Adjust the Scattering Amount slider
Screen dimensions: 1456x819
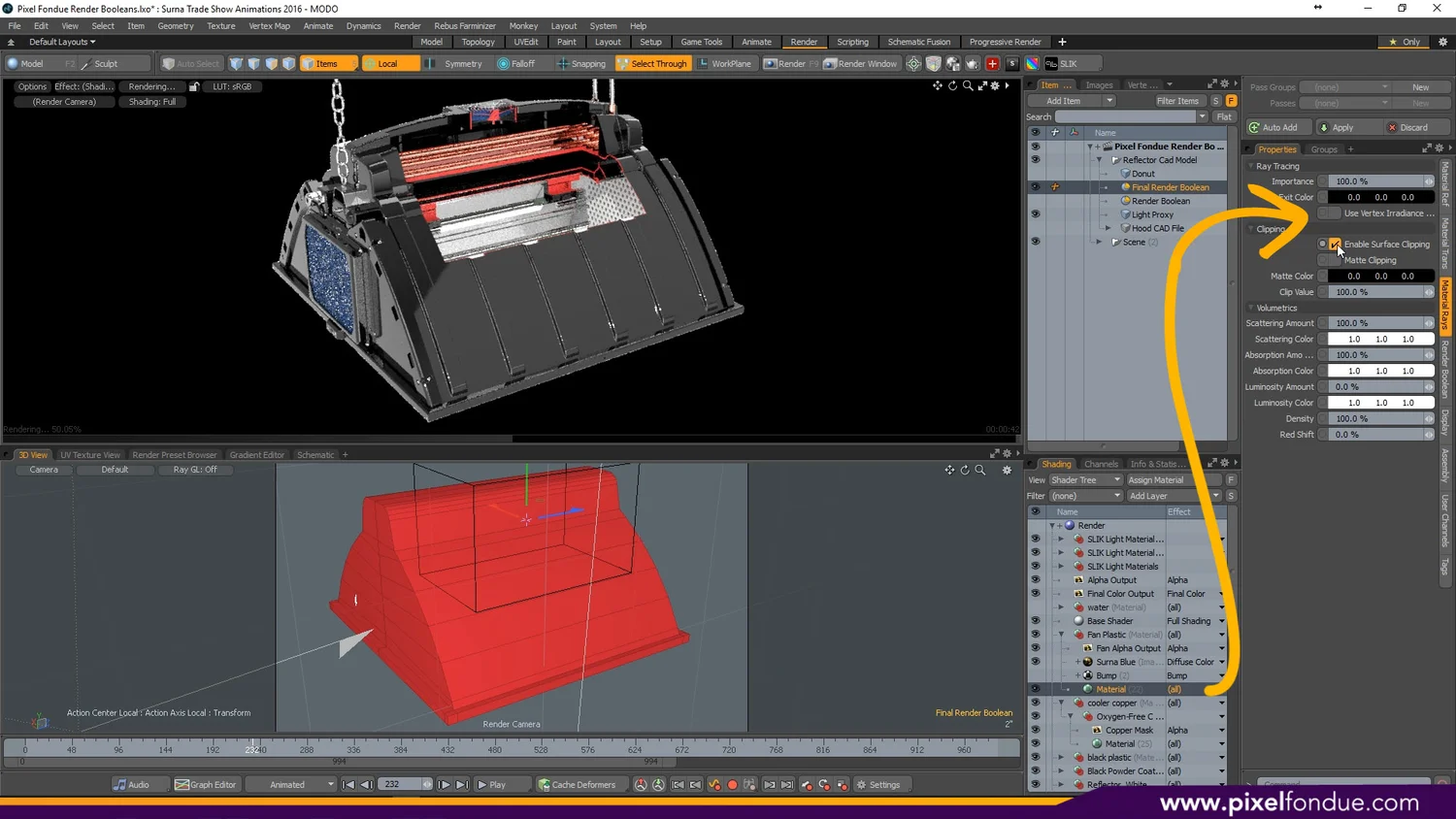pyautogui.click(x=1378, y=322)
